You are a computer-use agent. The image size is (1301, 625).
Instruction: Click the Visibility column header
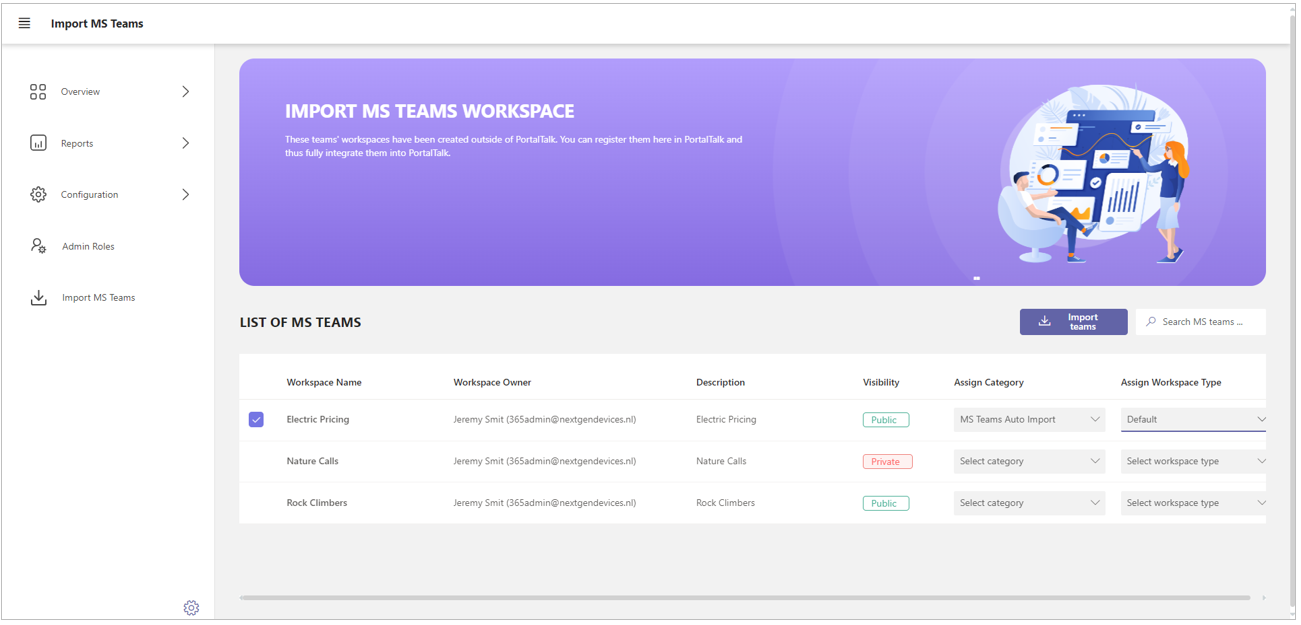click(x=881, y=383)
